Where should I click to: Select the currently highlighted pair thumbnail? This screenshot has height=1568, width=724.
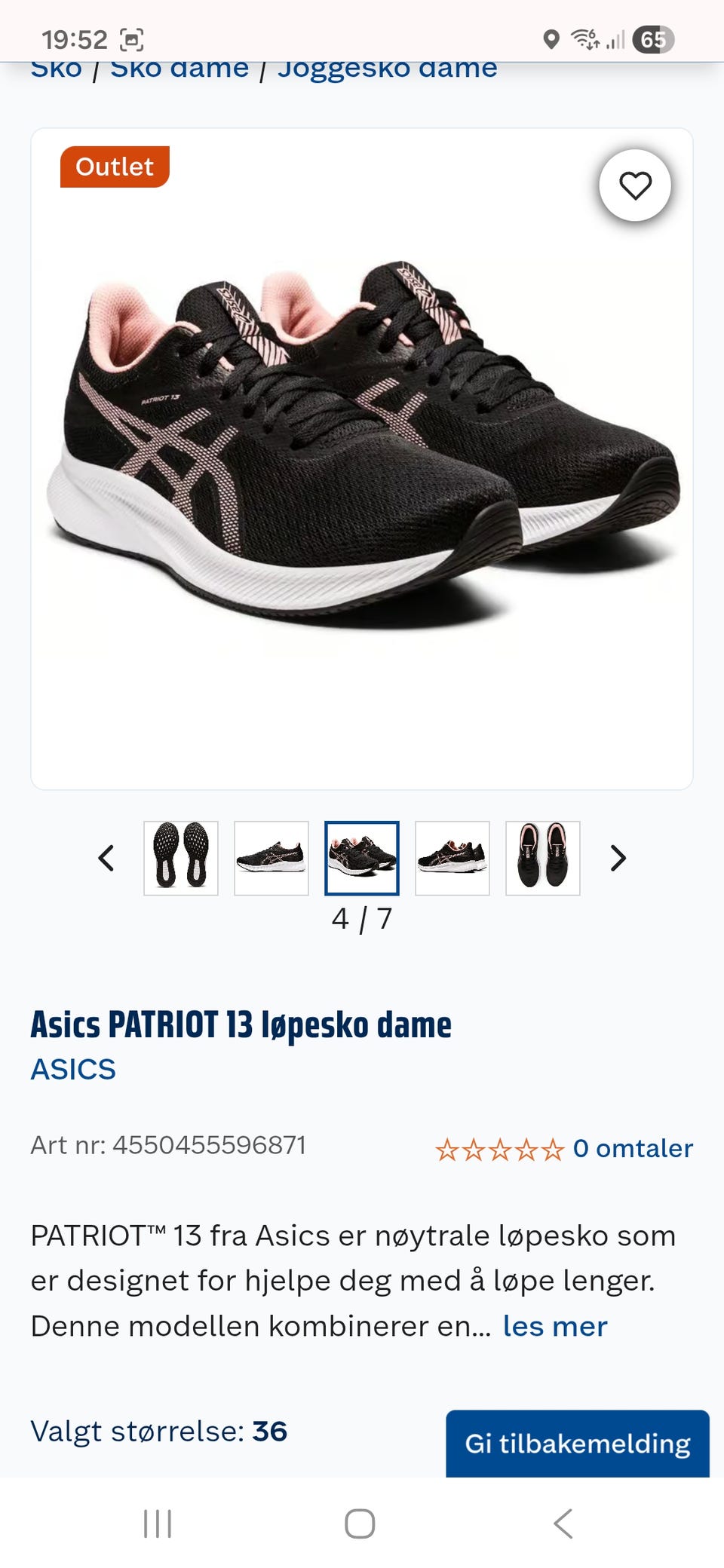point(362,858)
